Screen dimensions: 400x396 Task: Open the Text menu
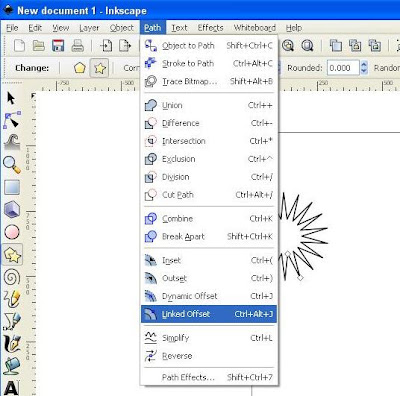179,28
